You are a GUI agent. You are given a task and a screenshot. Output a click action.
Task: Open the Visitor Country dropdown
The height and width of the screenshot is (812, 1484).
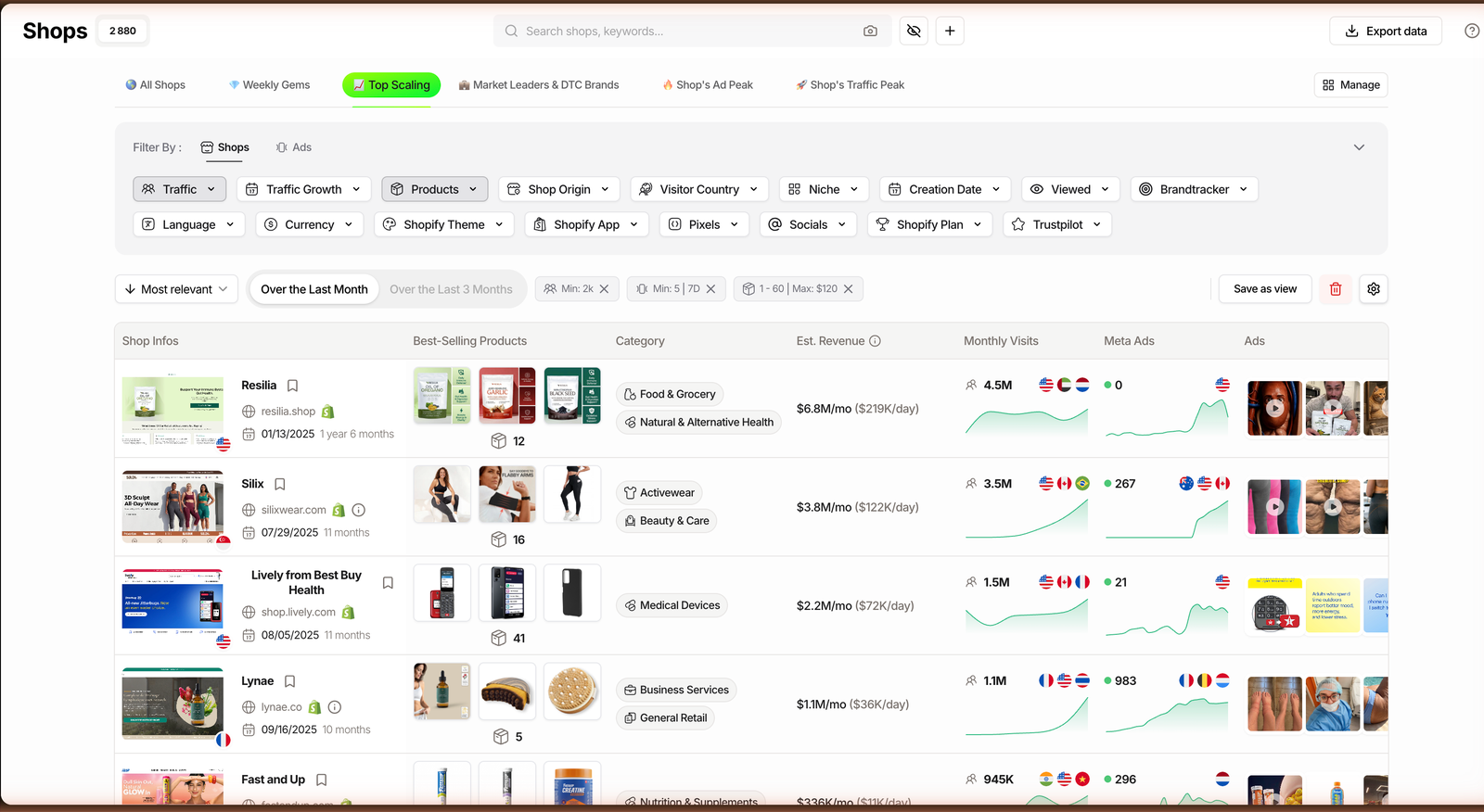pos(699,189)
